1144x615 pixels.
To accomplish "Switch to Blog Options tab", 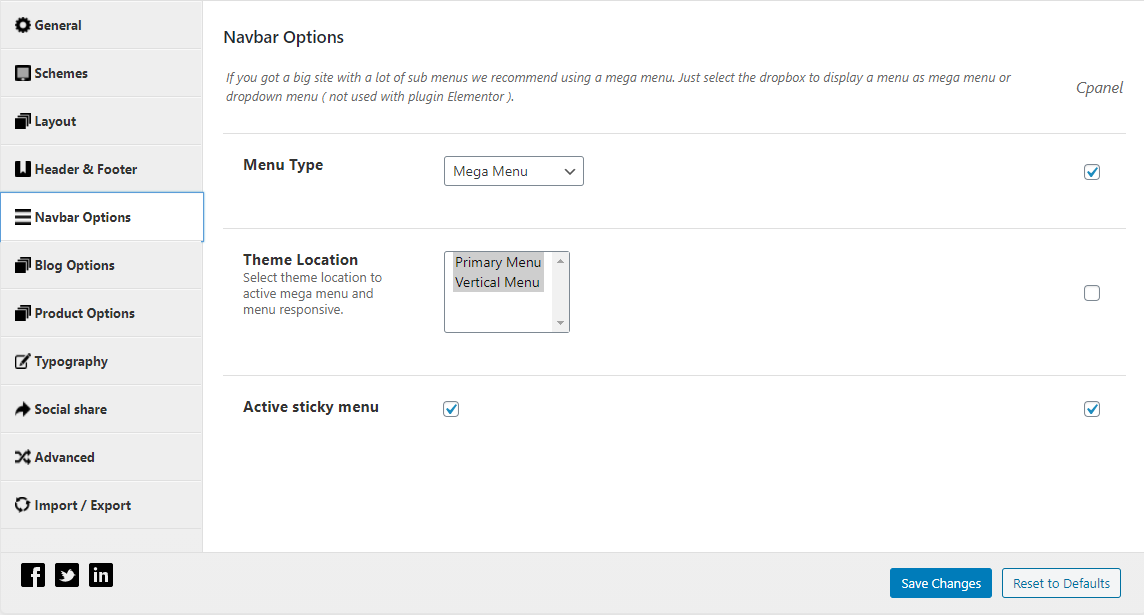I will click(x=101, y=266).
